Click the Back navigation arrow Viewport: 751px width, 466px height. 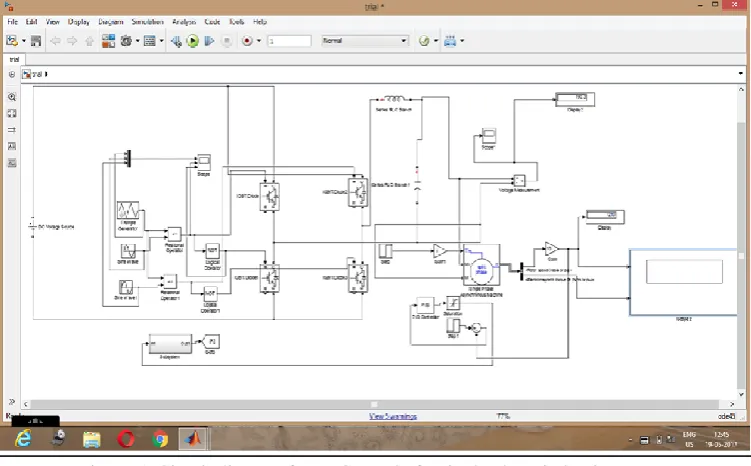coord(55,41)
